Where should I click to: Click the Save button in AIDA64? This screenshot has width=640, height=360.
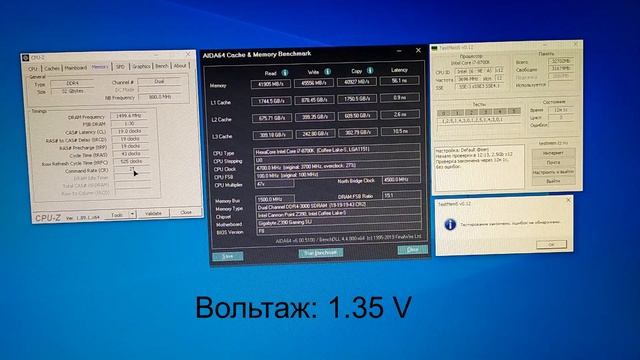(x=228, y=256)
